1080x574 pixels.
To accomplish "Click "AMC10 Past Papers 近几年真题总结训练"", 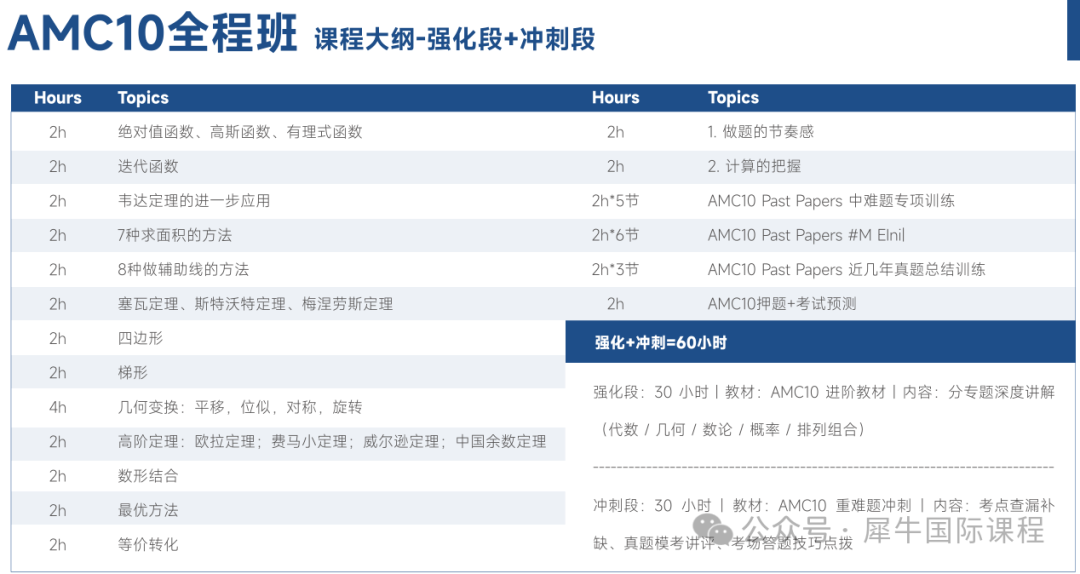I will (x=846, y=269).
